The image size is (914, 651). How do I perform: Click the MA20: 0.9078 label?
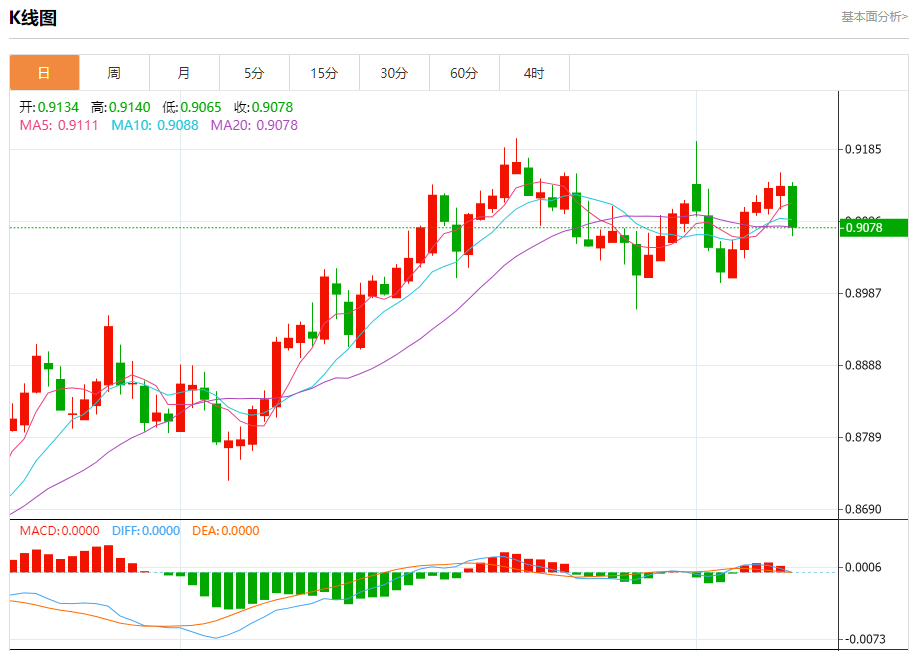[254, 125]
